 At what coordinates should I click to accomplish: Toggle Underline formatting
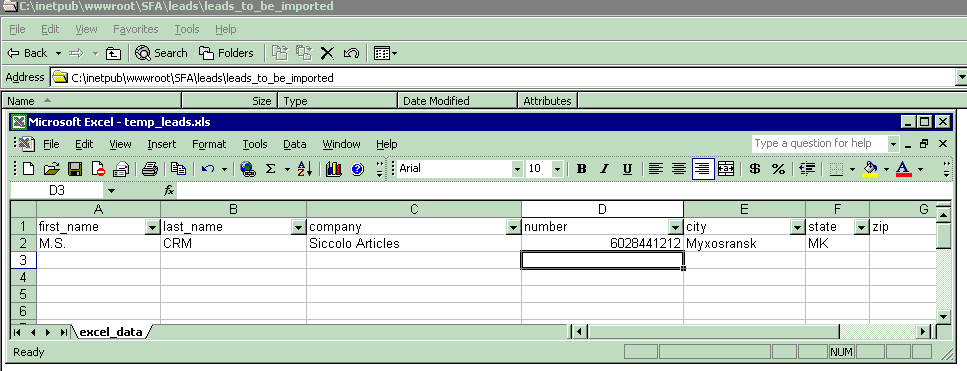pos(627,169)
